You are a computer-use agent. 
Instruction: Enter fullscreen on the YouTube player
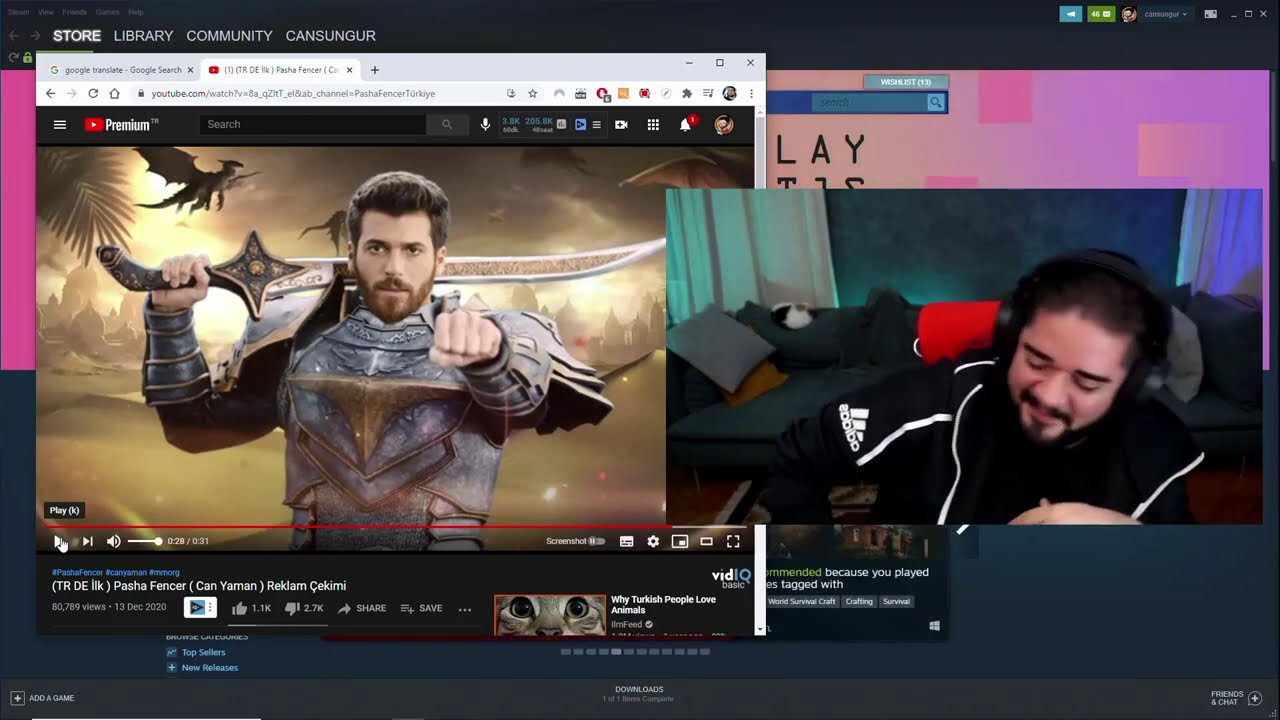[733, 541]
